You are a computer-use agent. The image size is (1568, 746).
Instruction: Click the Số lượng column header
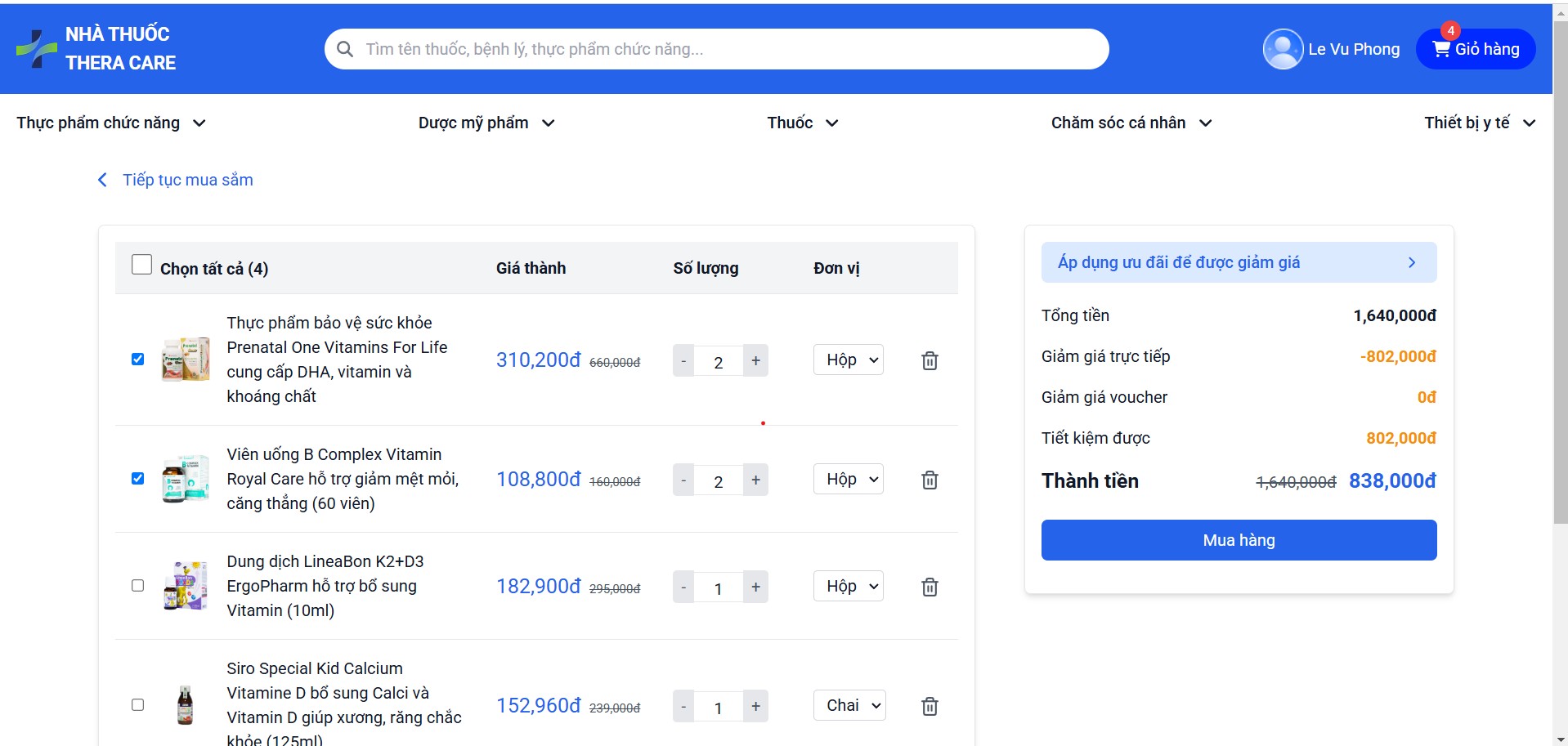coord(706,268)
